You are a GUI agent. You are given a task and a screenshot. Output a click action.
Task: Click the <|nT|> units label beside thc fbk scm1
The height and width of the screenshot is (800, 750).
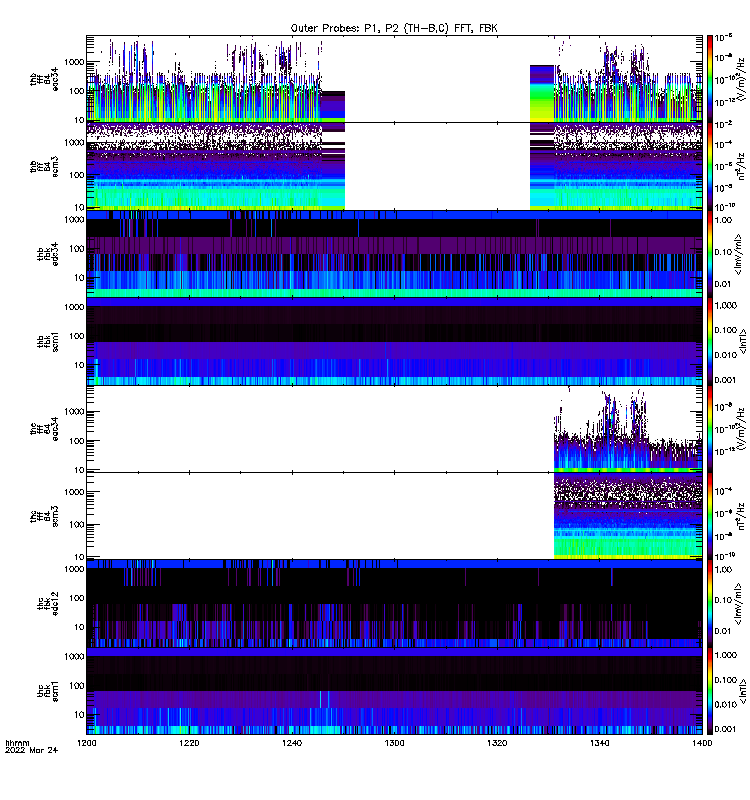pyautogui.click(x=742, y=691)
